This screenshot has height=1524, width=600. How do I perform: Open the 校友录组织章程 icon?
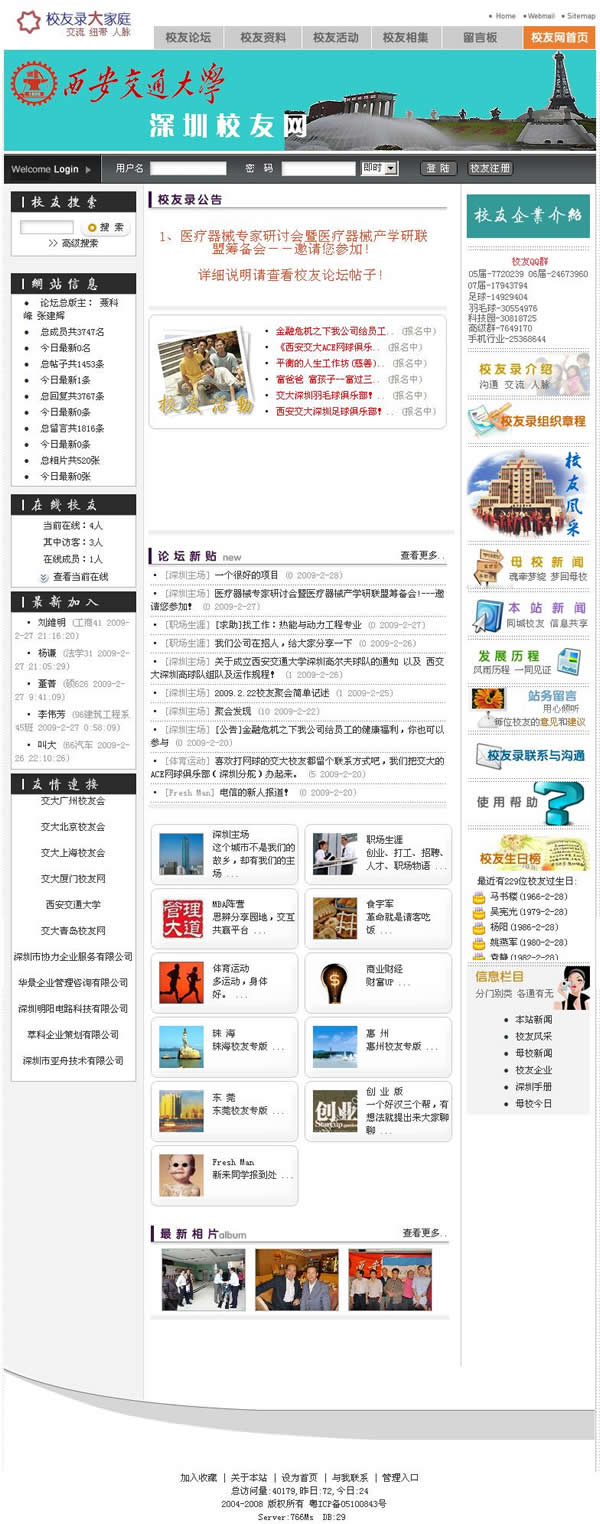[528, 420]
